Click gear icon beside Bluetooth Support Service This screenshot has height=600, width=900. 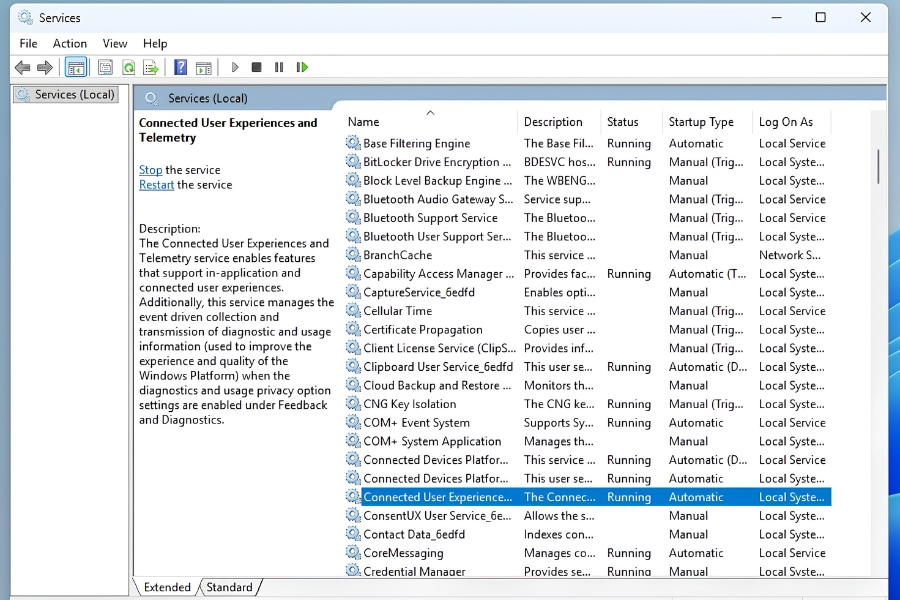[353, 217]
